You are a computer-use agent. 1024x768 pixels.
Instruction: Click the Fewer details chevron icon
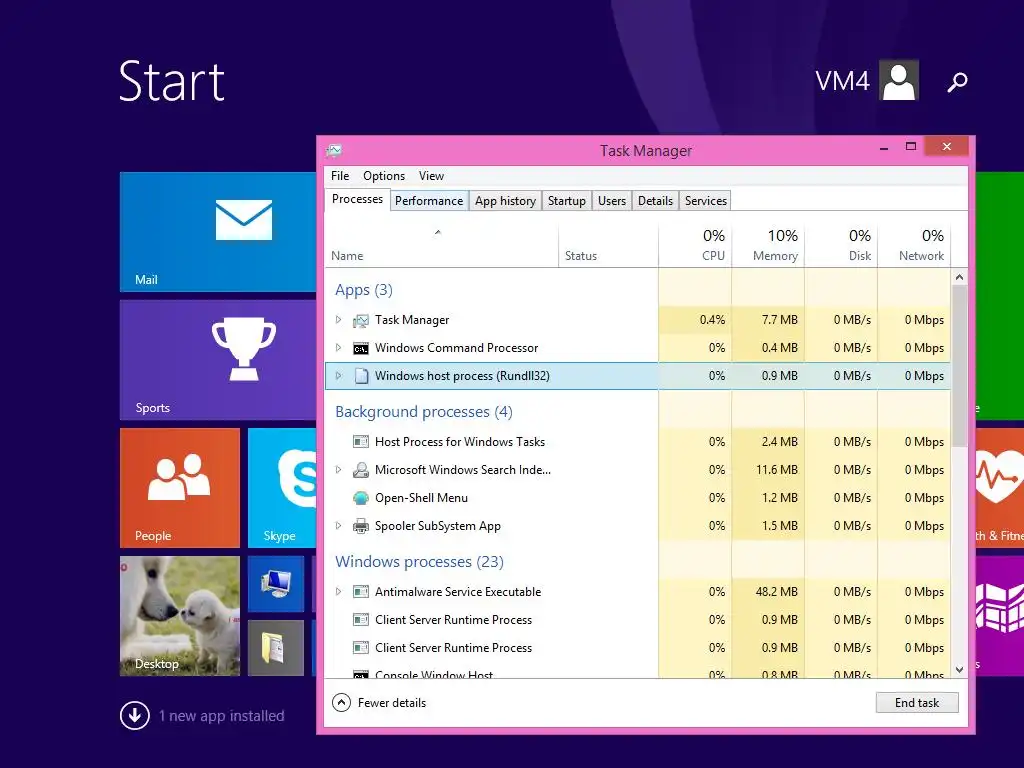coord(342,703)
